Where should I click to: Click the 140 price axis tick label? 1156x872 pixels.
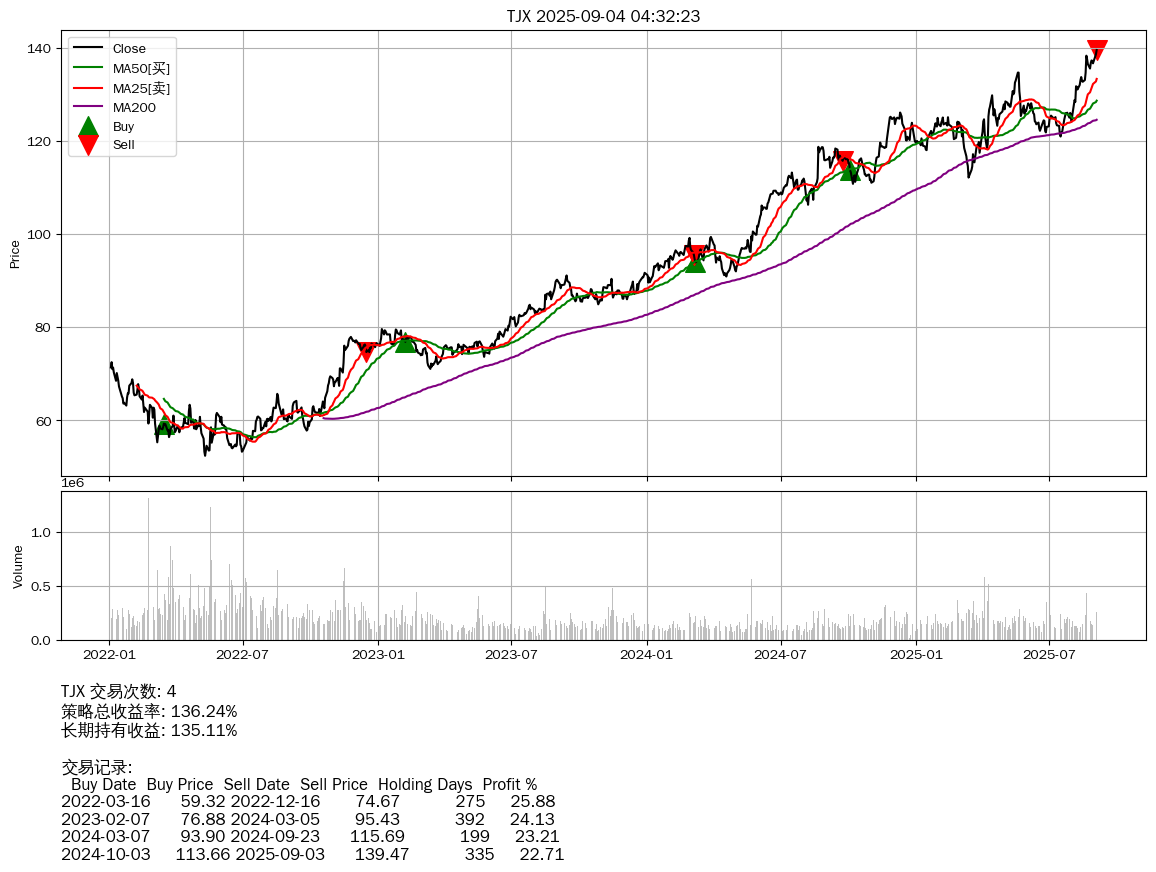40,48
